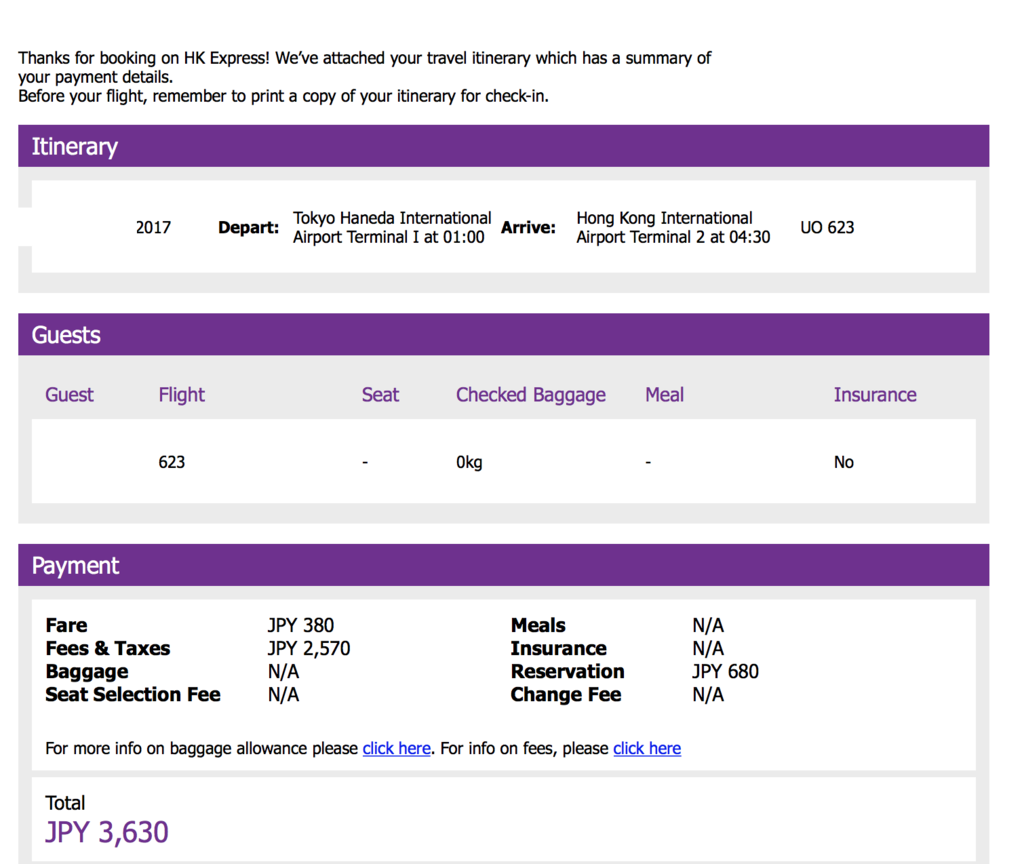Click the 'Thanks for booking on HK Express!' sentence

[144, 58]
